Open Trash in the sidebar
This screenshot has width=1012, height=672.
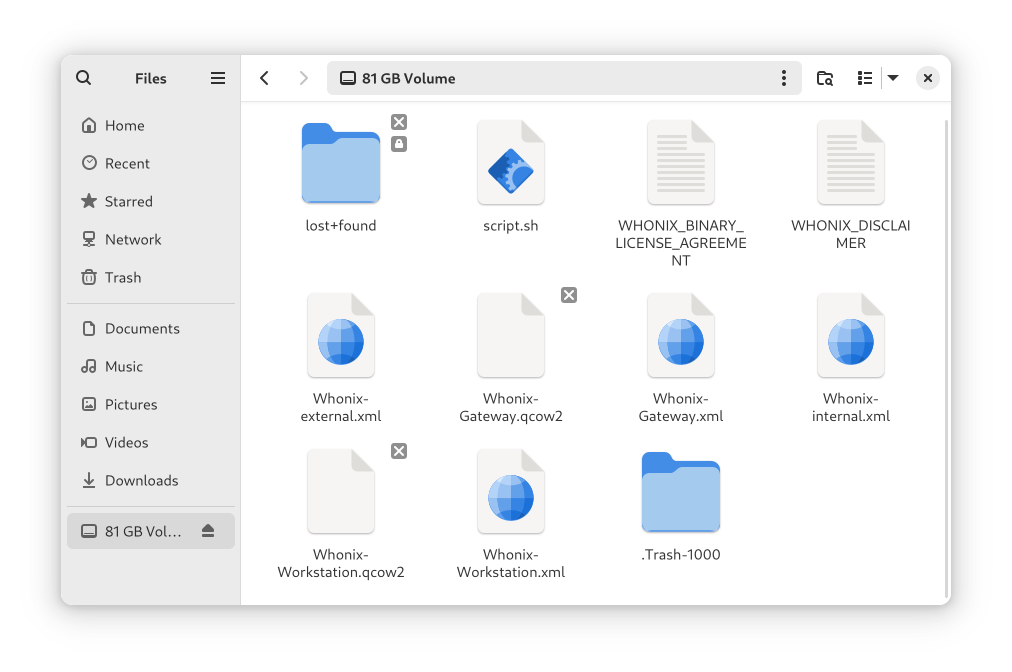point(151,278)
